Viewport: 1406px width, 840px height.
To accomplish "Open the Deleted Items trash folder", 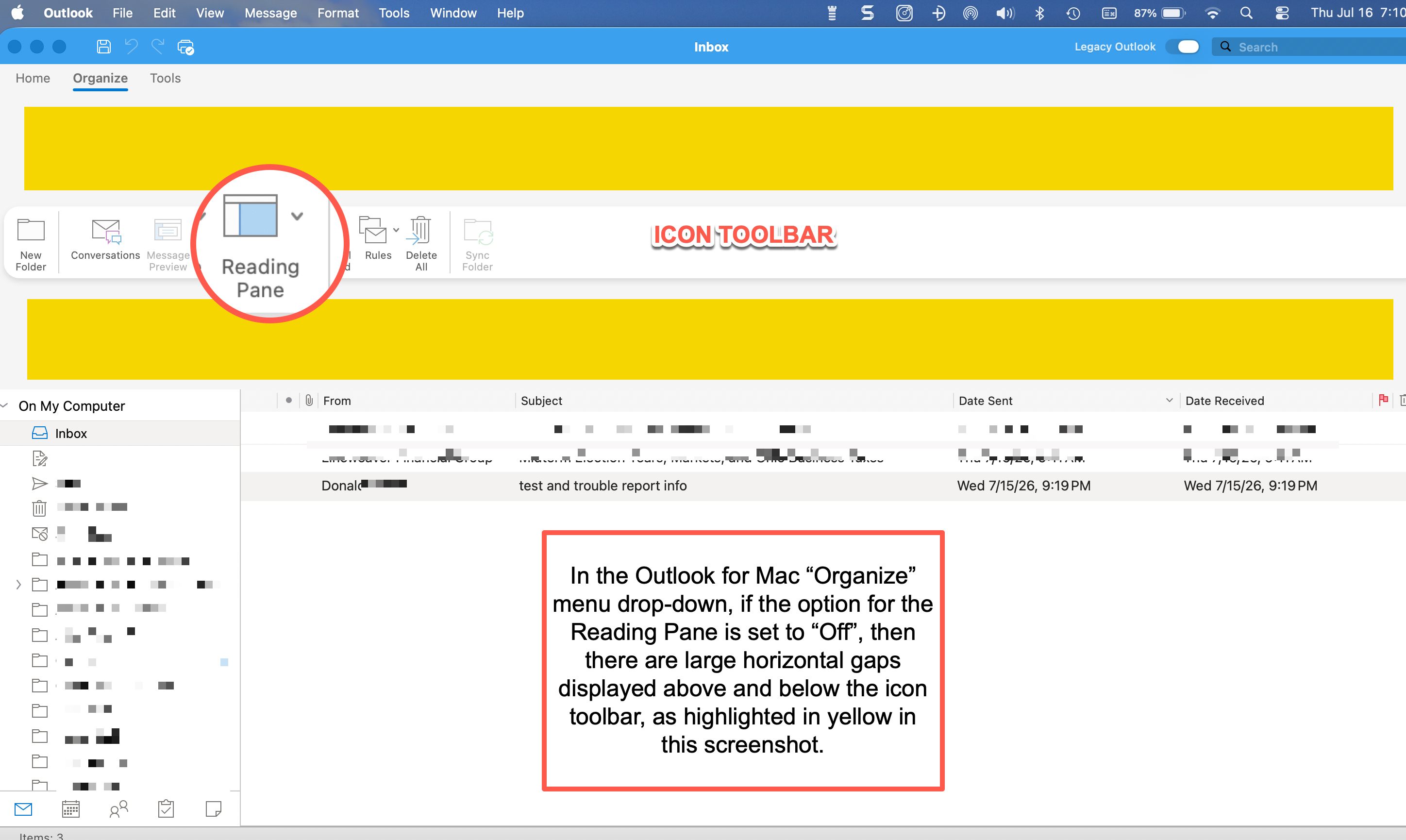I will pos(40,508).
